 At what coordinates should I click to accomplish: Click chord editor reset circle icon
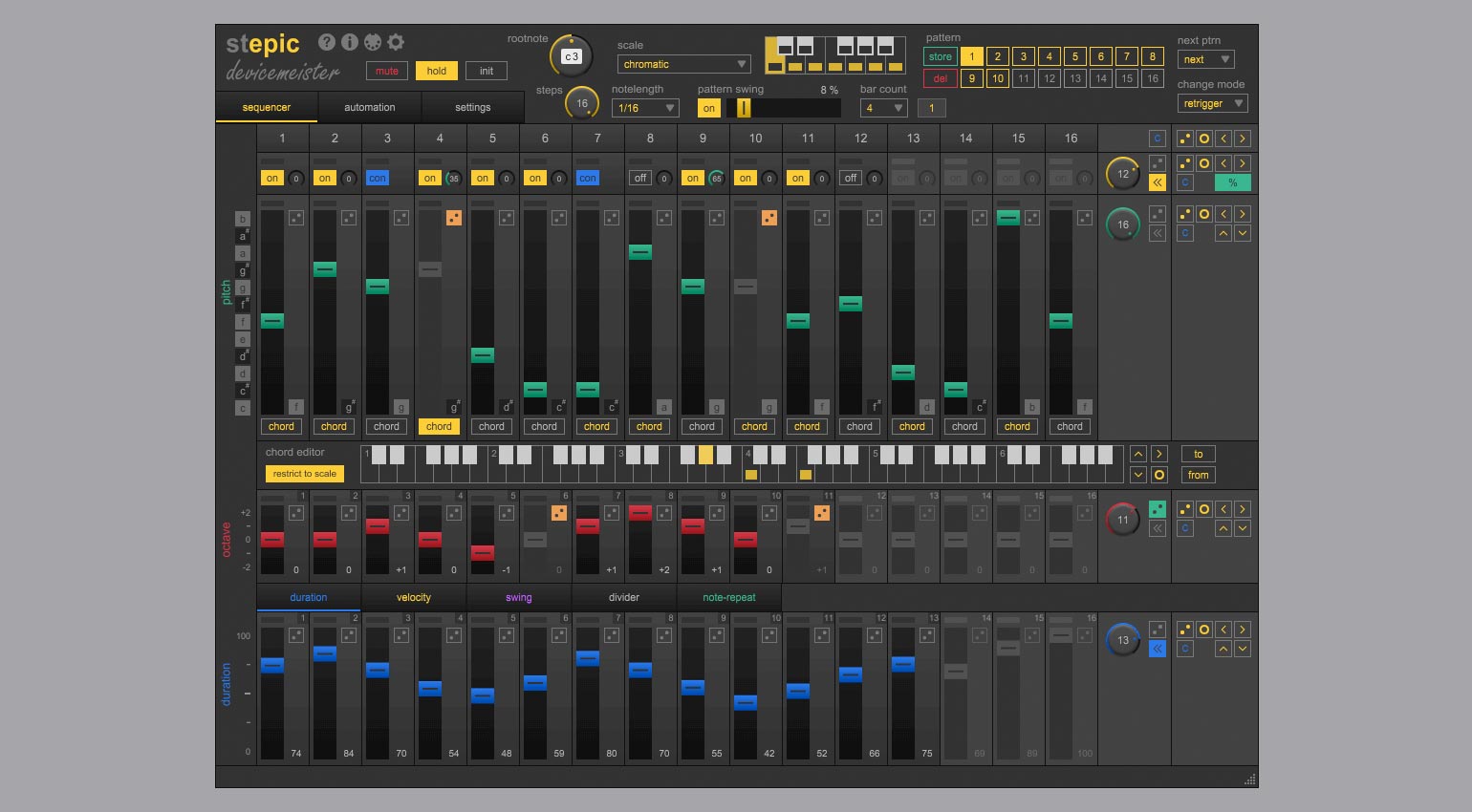[1158, 475]
